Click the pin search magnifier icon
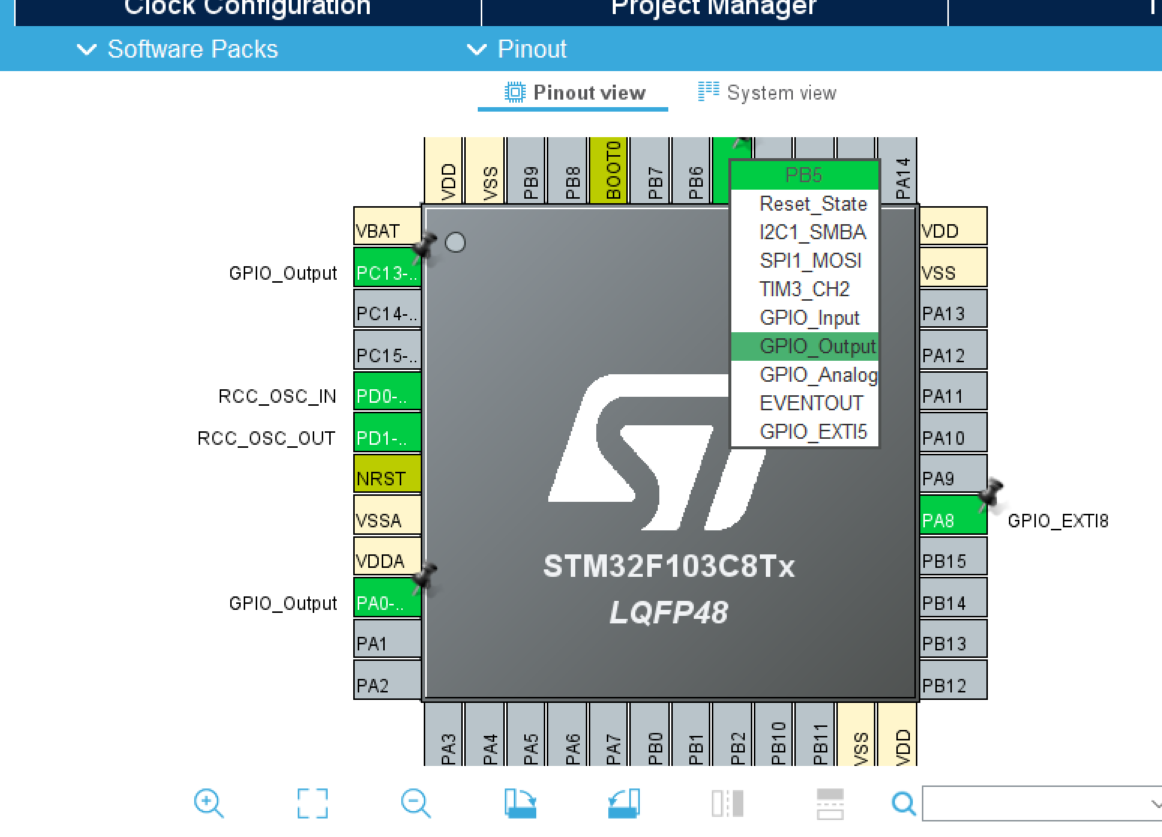Screen dimensions: 1162x837 (x=903, y=803)
